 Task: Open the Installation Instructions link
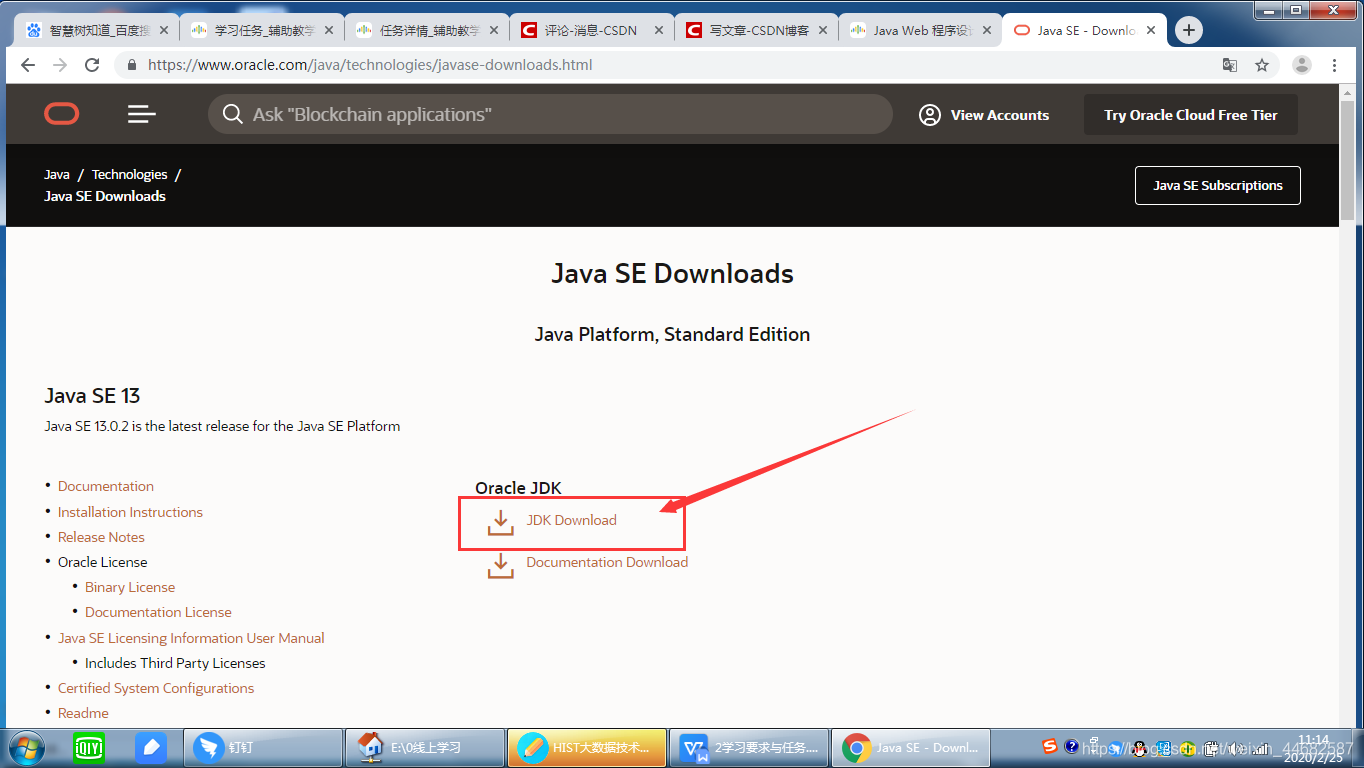point(130,512)
